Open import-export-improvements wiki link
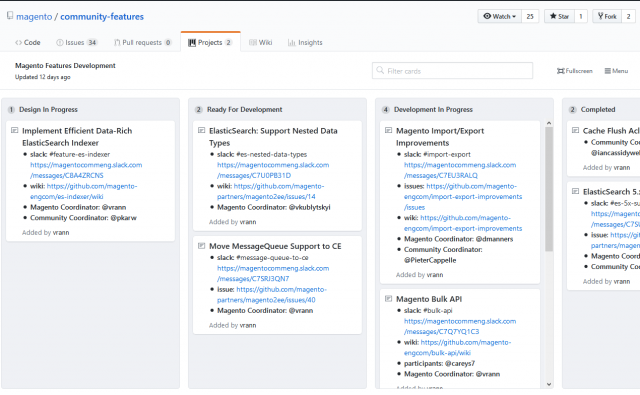This screenshot has width=640, height=395. click(x=463, y=223)
